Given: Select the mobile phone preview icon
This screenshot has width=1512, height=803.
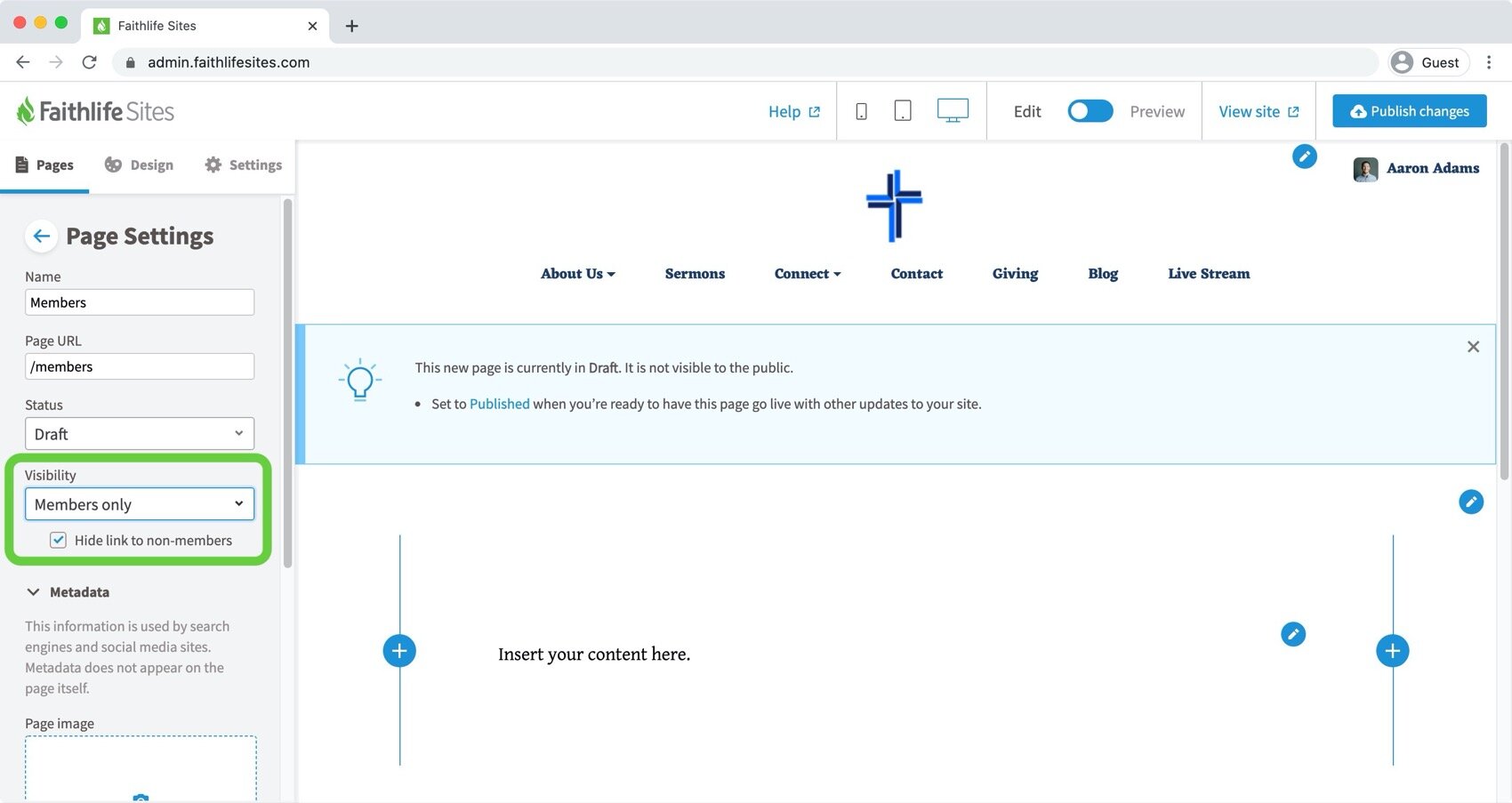Looking at the screenshot, I should pyautogui.click(x=861, y=111).
